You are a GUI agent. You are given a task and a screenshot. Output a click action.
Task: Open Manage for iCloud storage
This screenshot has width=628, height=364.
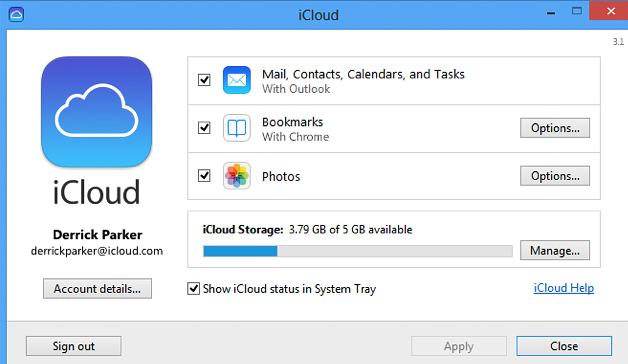(555, 250)
